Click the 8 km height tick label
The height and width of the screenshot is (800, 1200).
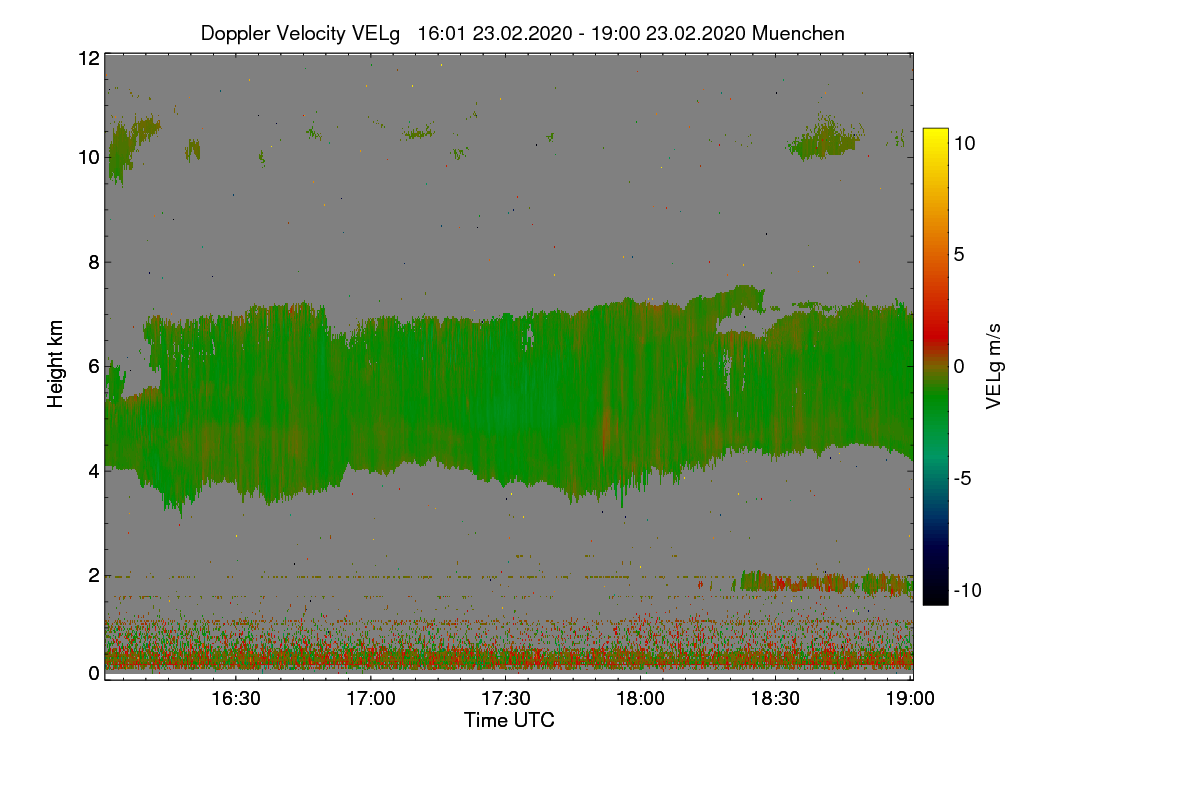(x=93, y=262)
